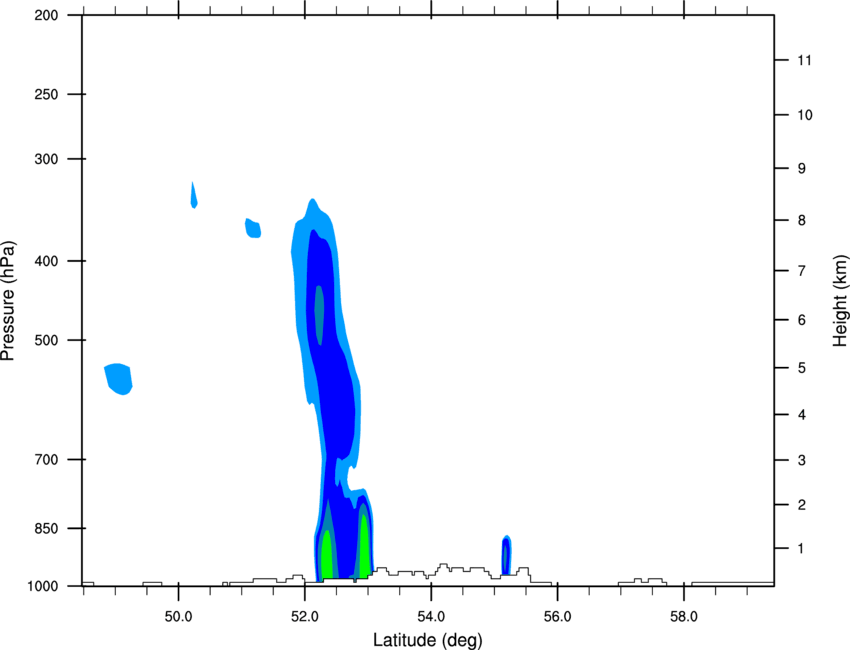Click the 250 pressure tick label
This screenshot has width=850, height=650.
point(46,94)
